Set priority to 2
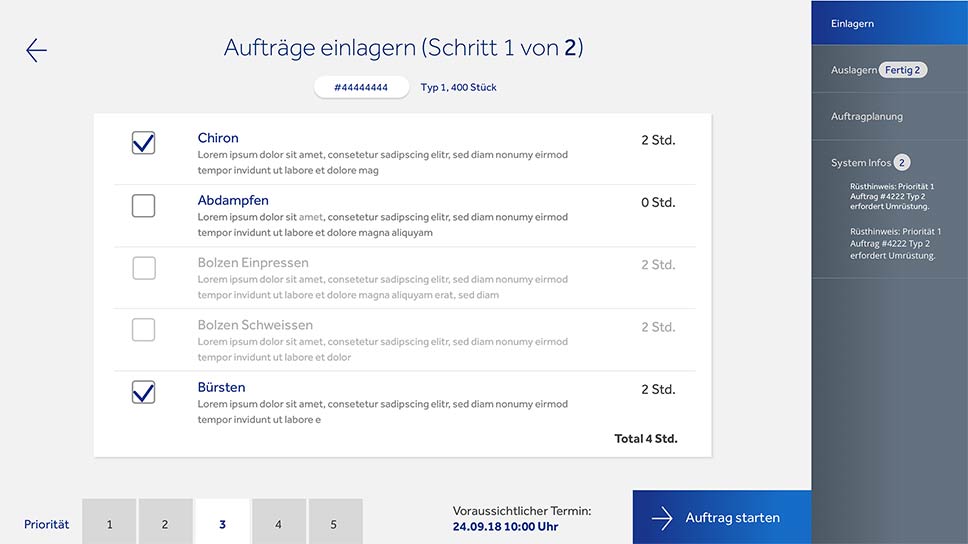The width and height of the screenshot is (968, 544). point(165,522)
